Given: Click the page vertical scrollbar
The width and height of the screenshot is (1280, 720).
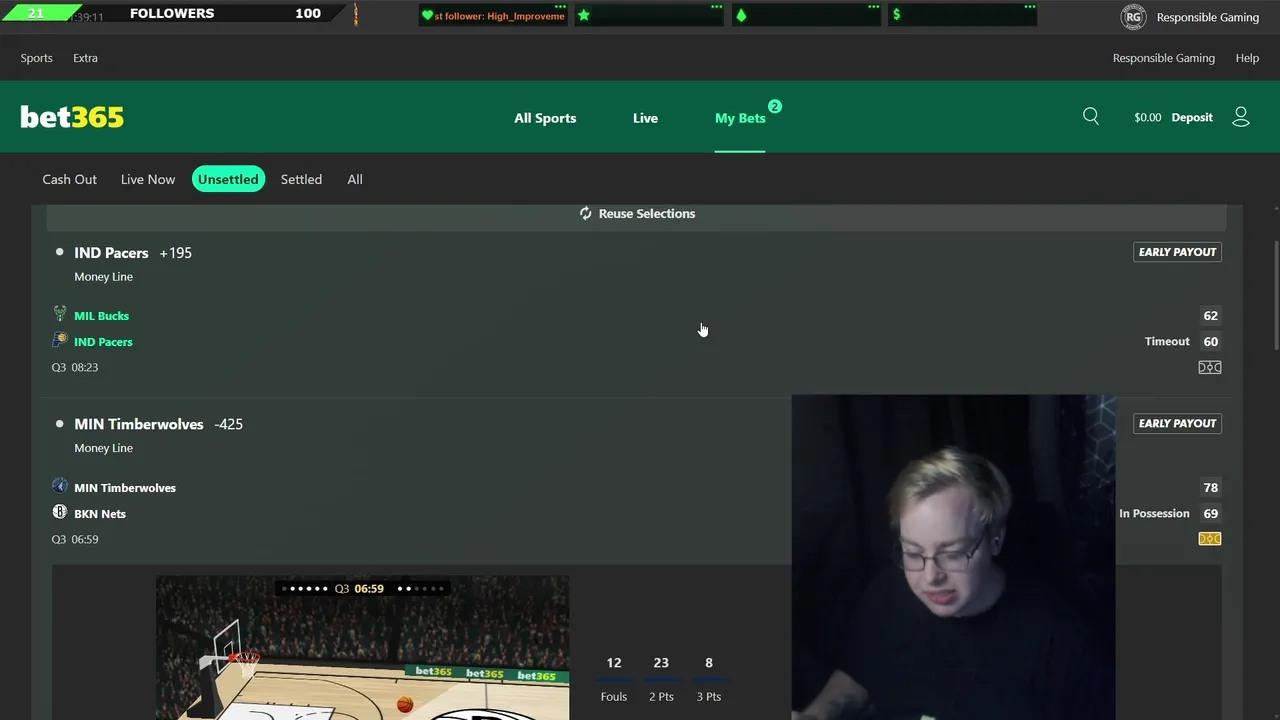Looking at the screenshot, I should point(1275,294).
